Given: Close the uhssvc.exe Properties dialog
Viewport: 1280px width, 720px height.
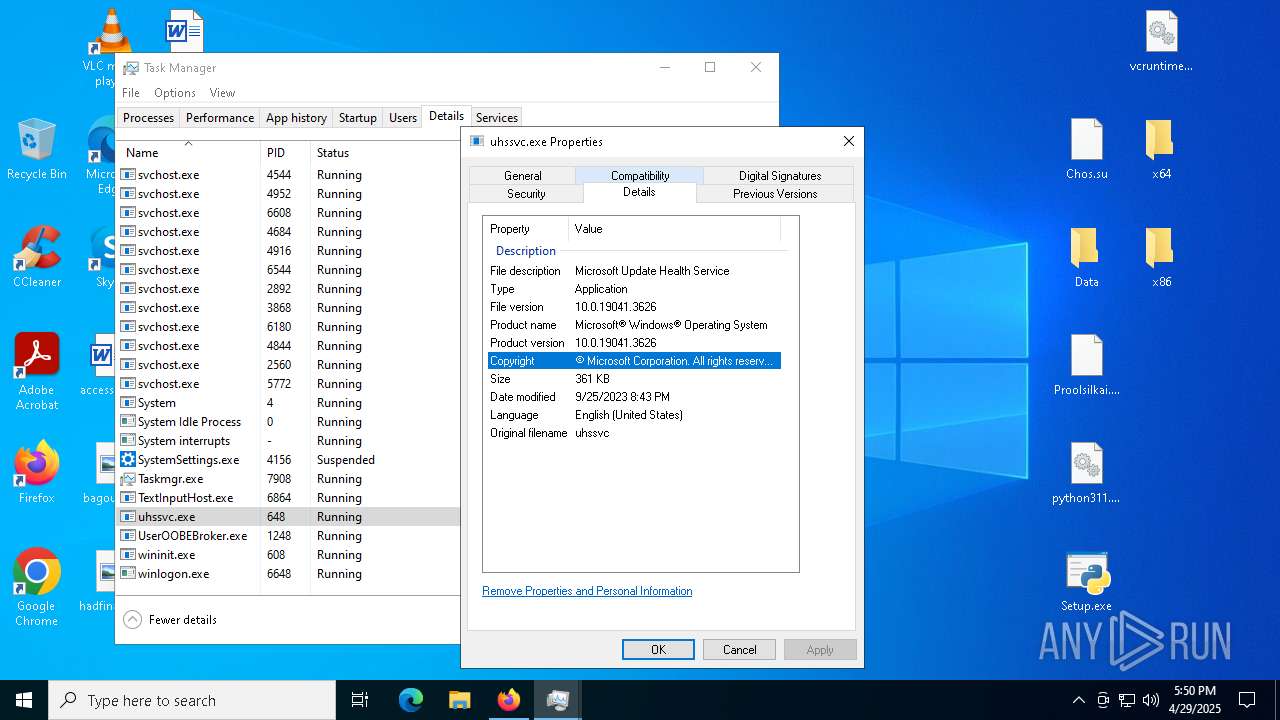Looking at the screenshot, I should [x=848, y=141].
